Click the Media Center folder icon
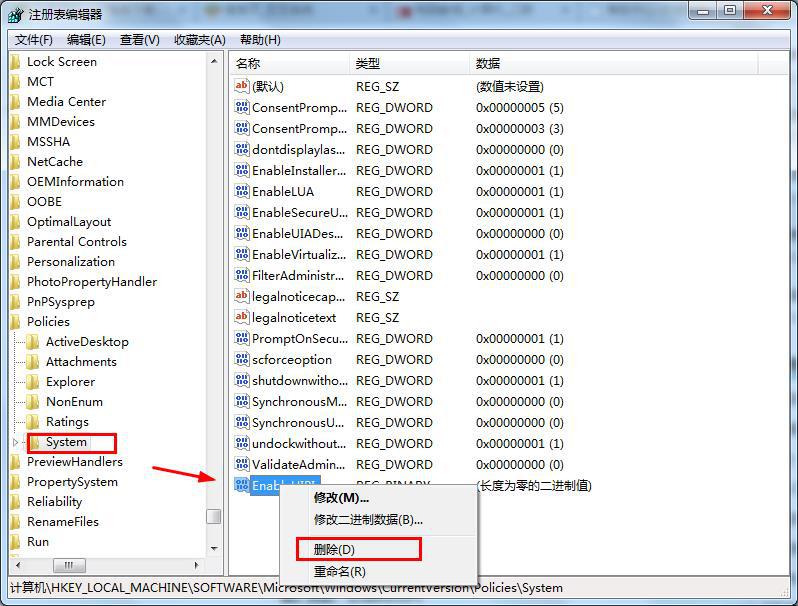 pos(15,102)
